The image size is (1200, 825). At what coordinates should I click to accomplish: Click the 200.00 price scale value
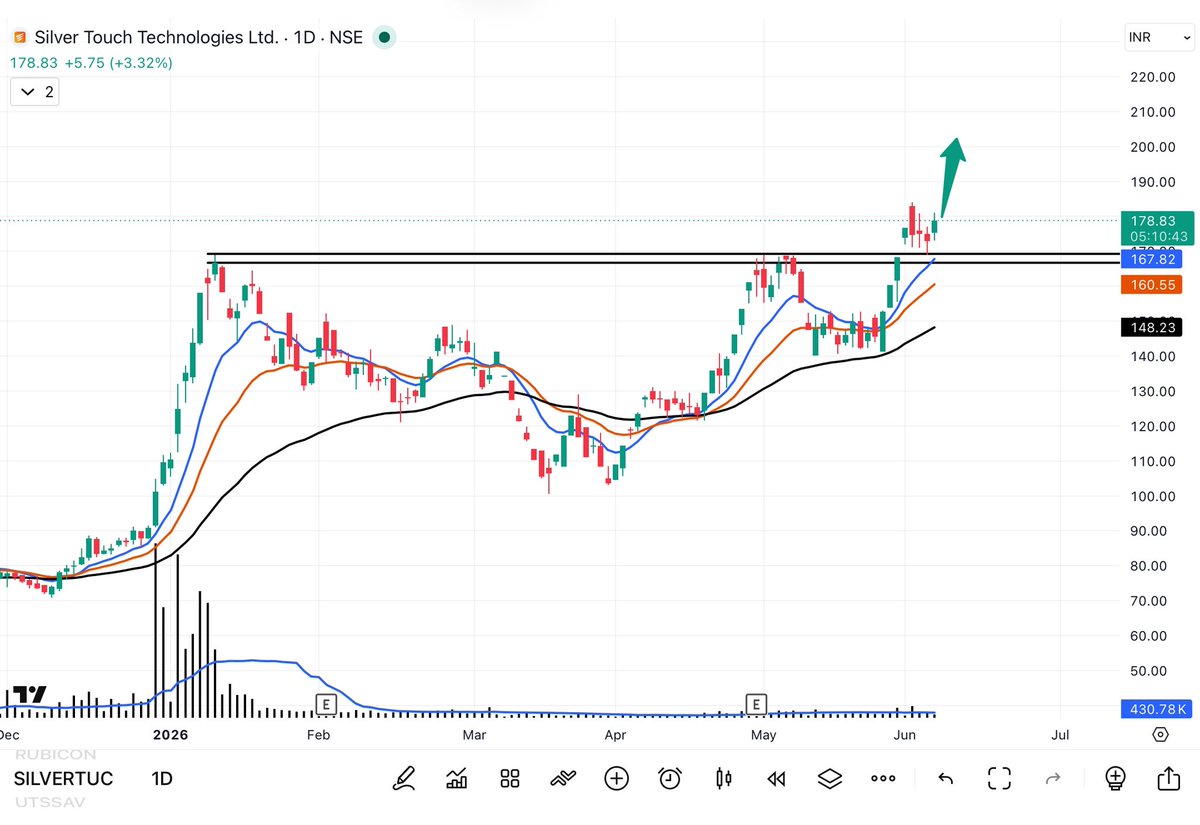(1153, 147)
